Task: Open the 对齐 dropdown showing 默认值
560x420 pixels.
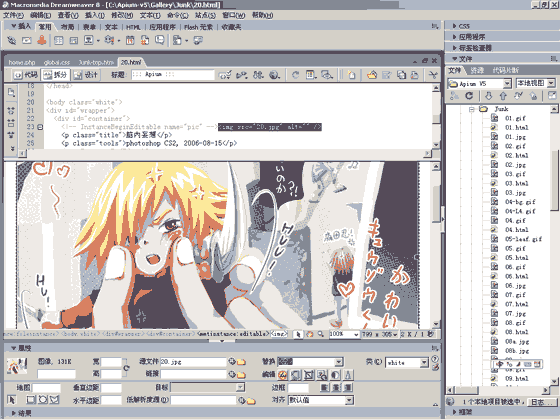Action: click(x=349, y=400)
